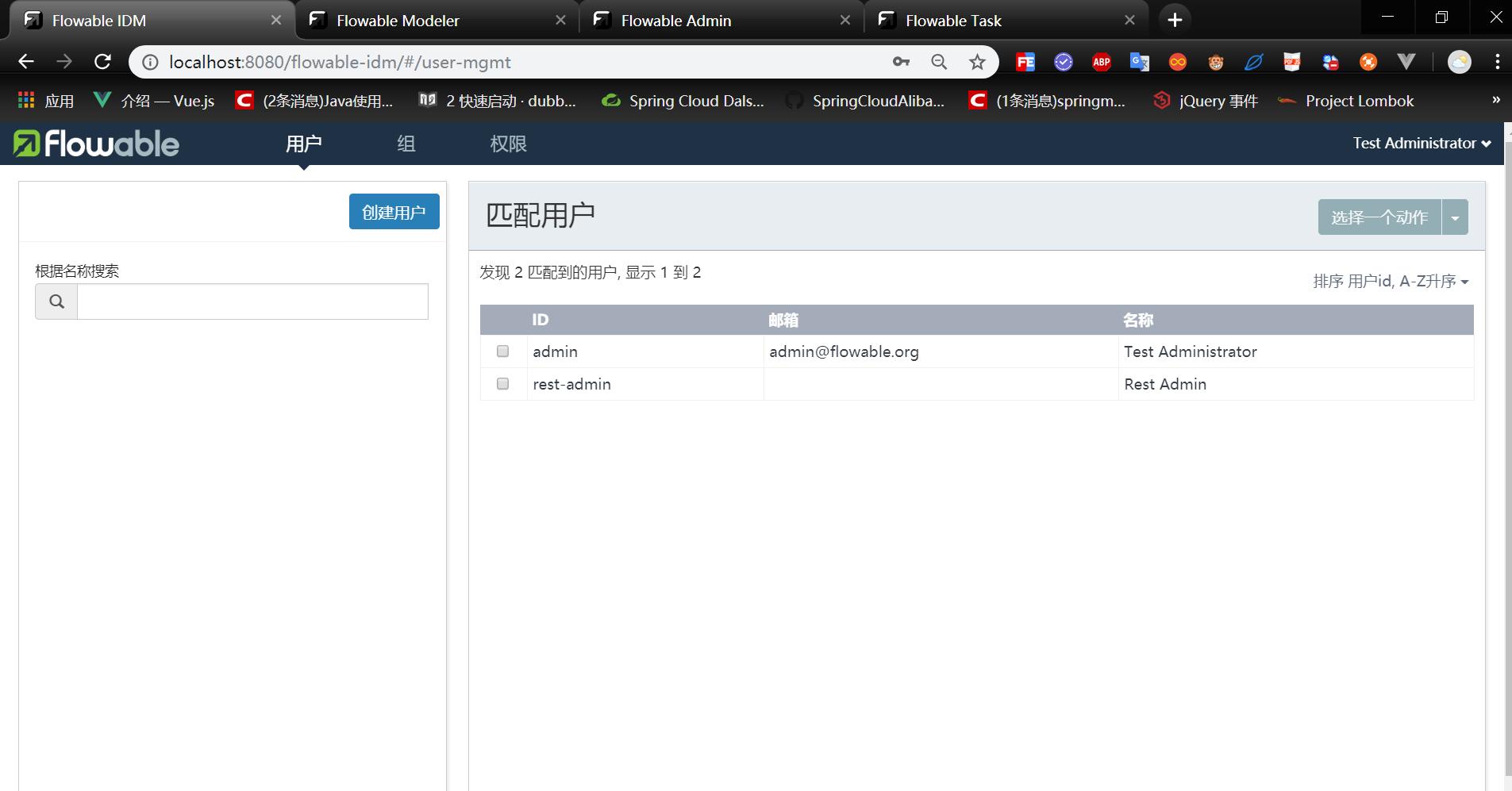Switch to the 用户 navigation tab
This screenshot has height=791, width=1512.
click(x=304, y=144)
